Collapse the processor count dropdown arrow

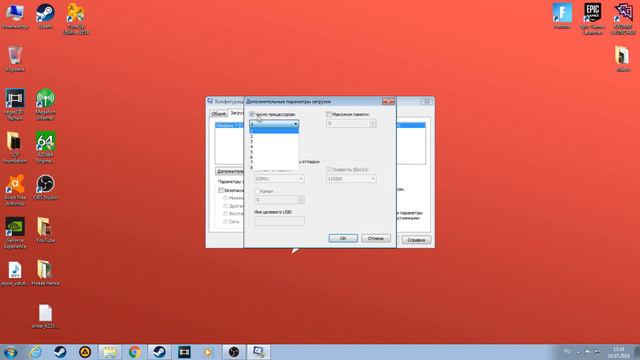click(296, 124)
